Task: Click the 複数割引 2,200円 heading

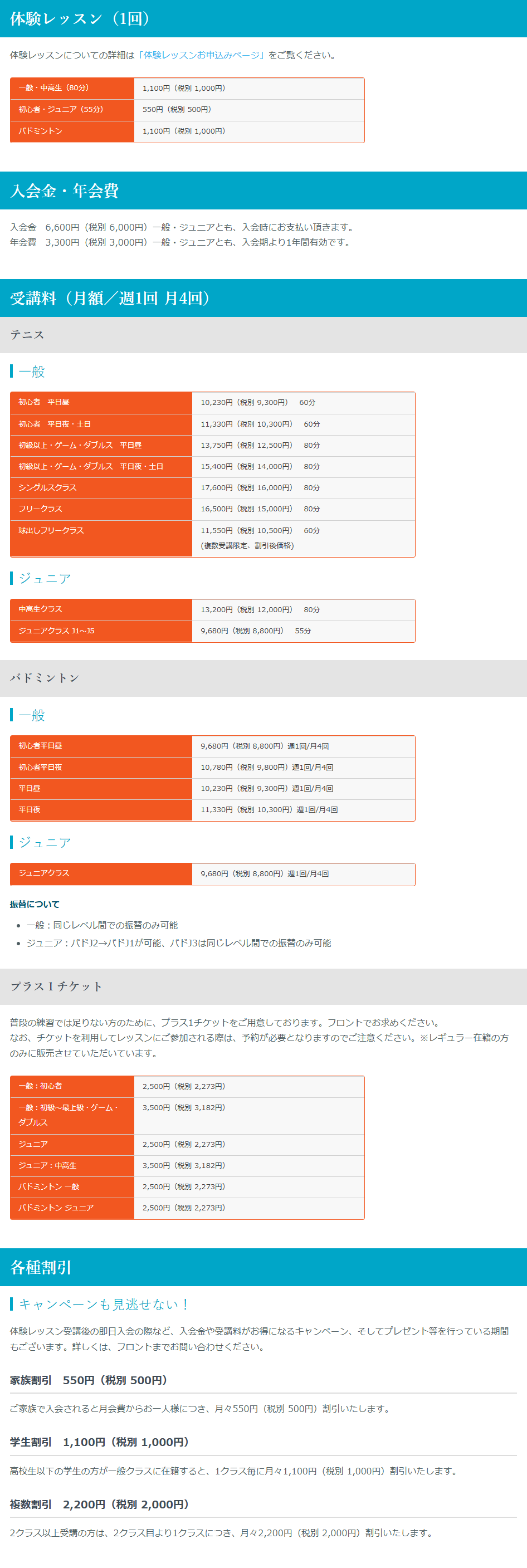Action: tap(100, 1504)
